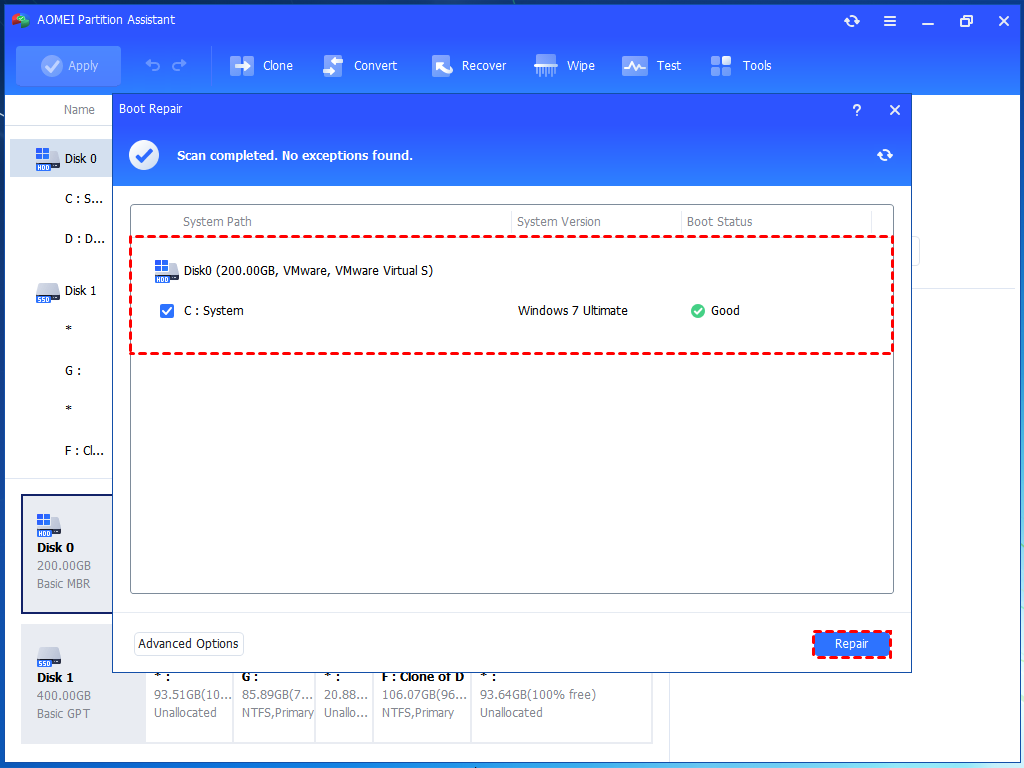This screenshot has height=768, width=1024.
Task: Click the Name column header
Action: (79, 110)
